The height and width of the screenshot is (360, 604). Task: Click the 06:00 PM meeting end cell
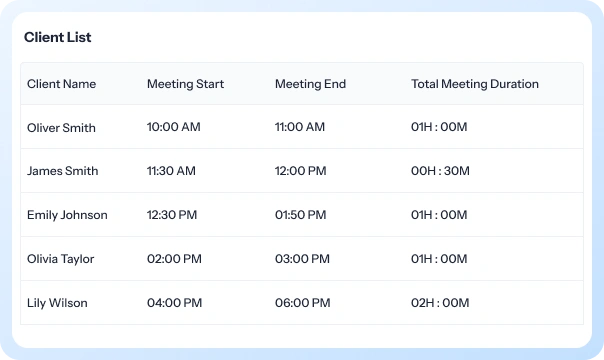pos(302,303)
